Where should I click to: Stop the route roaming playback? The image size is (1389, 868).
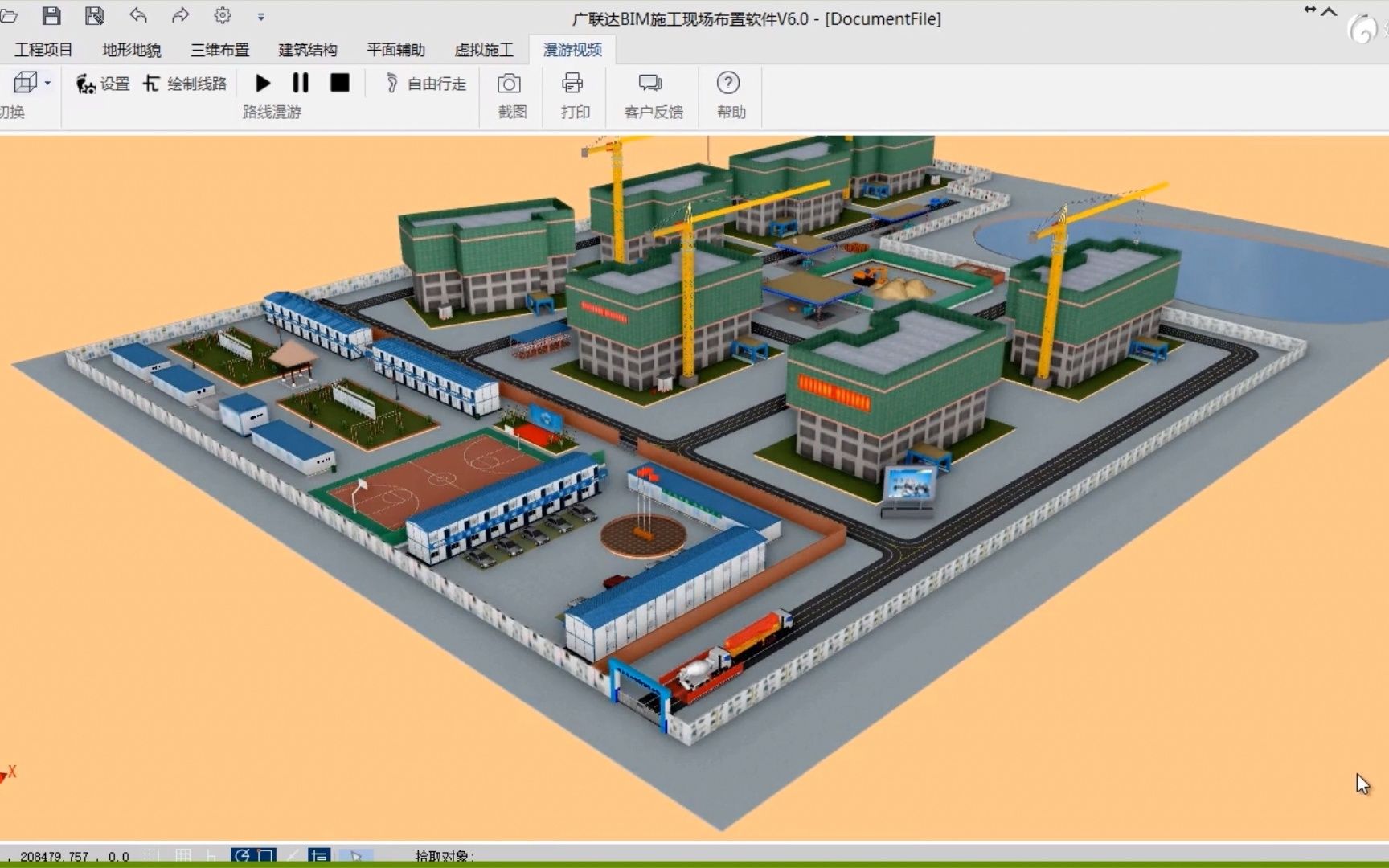click(x=339, y=83)
